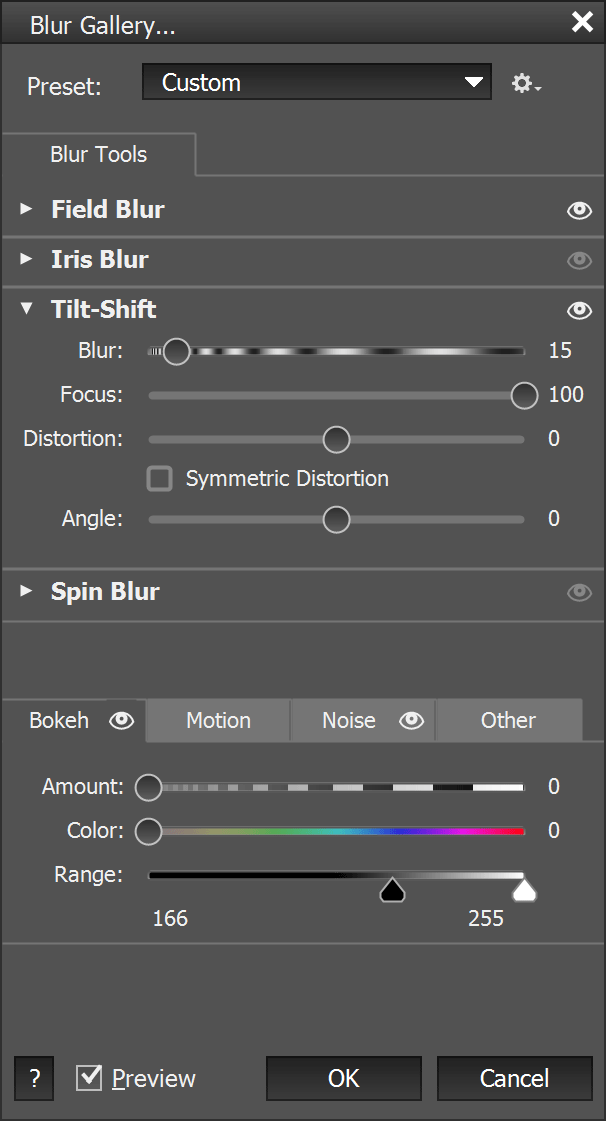The height and width of the screenshot is (1121, 606).
Task: Expand the Spin Blur section
Action: pyautogui.click(x=27, y=591)
